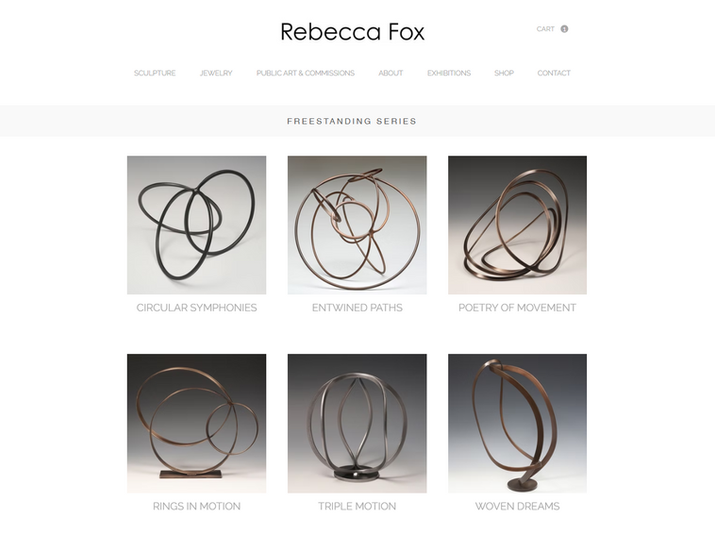Open the SHOP page
Image resolution: width=715 pixels, height=551 pixels.
click(504, 73)
